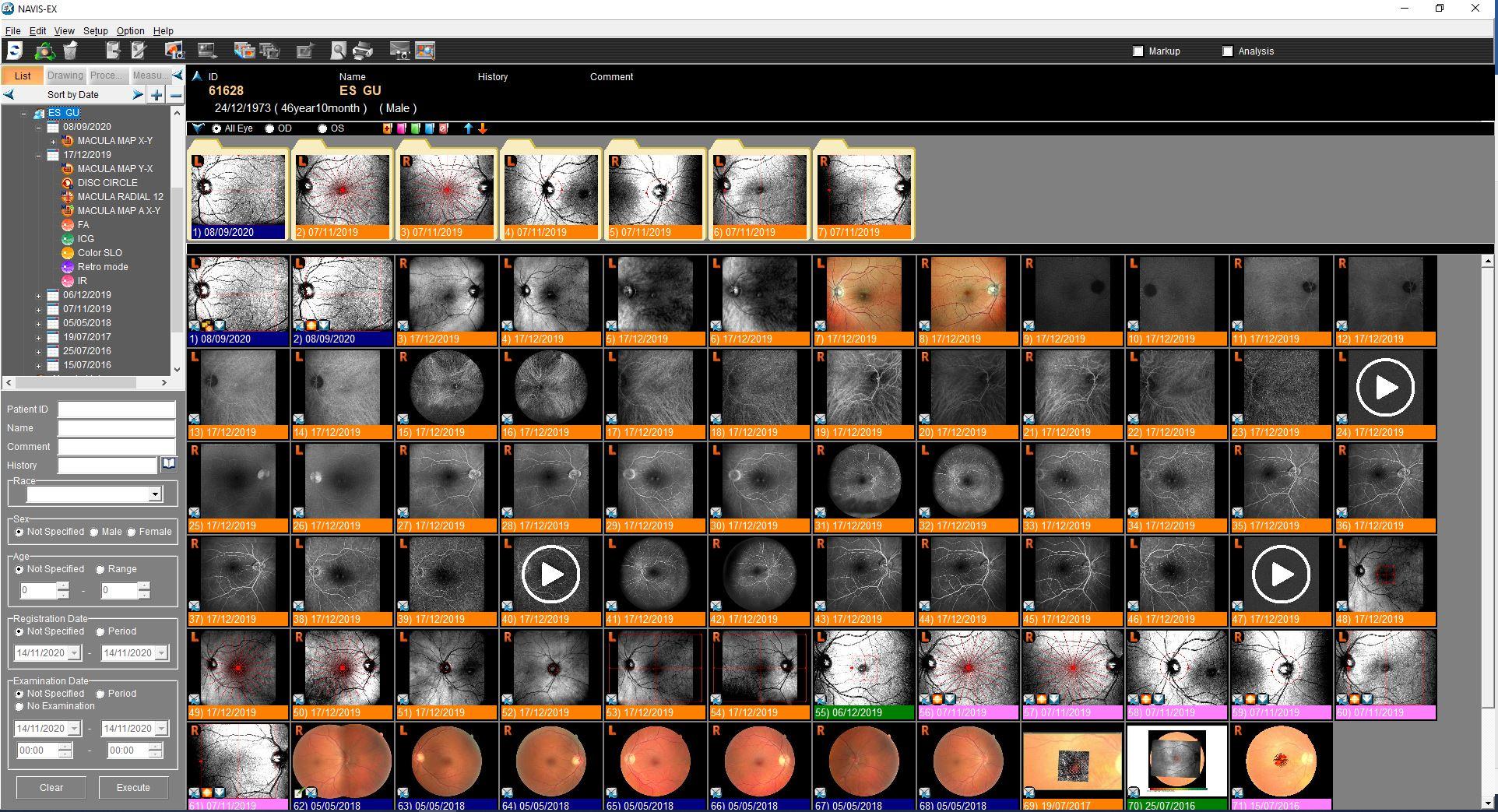Click the magnifier search document icon
The width and height of the screenshot is (1498, 812).
pos(338,51)
